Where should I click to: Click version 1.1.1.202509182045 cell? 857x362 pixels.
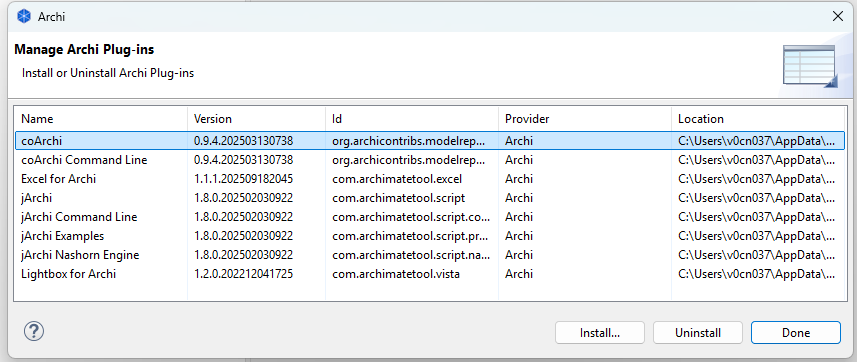(243, 178)
